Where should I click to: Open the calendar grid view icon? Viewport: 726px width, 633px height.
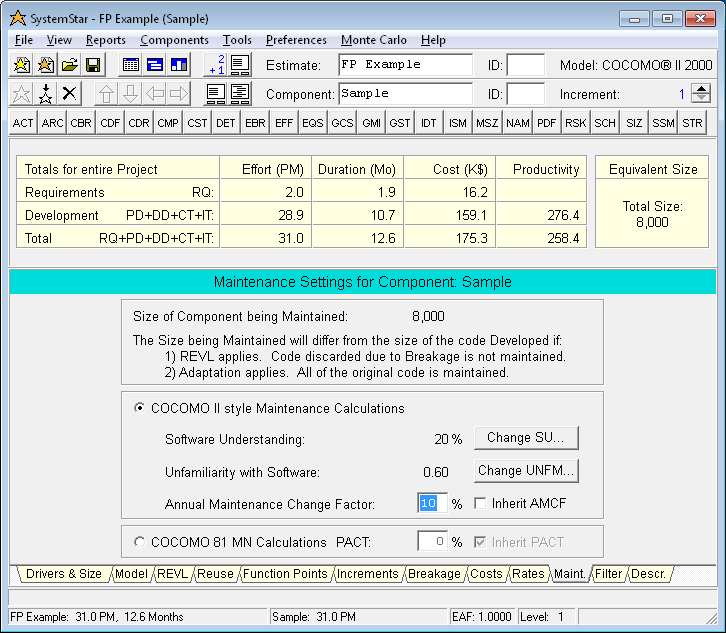click(x=131, y=65)
